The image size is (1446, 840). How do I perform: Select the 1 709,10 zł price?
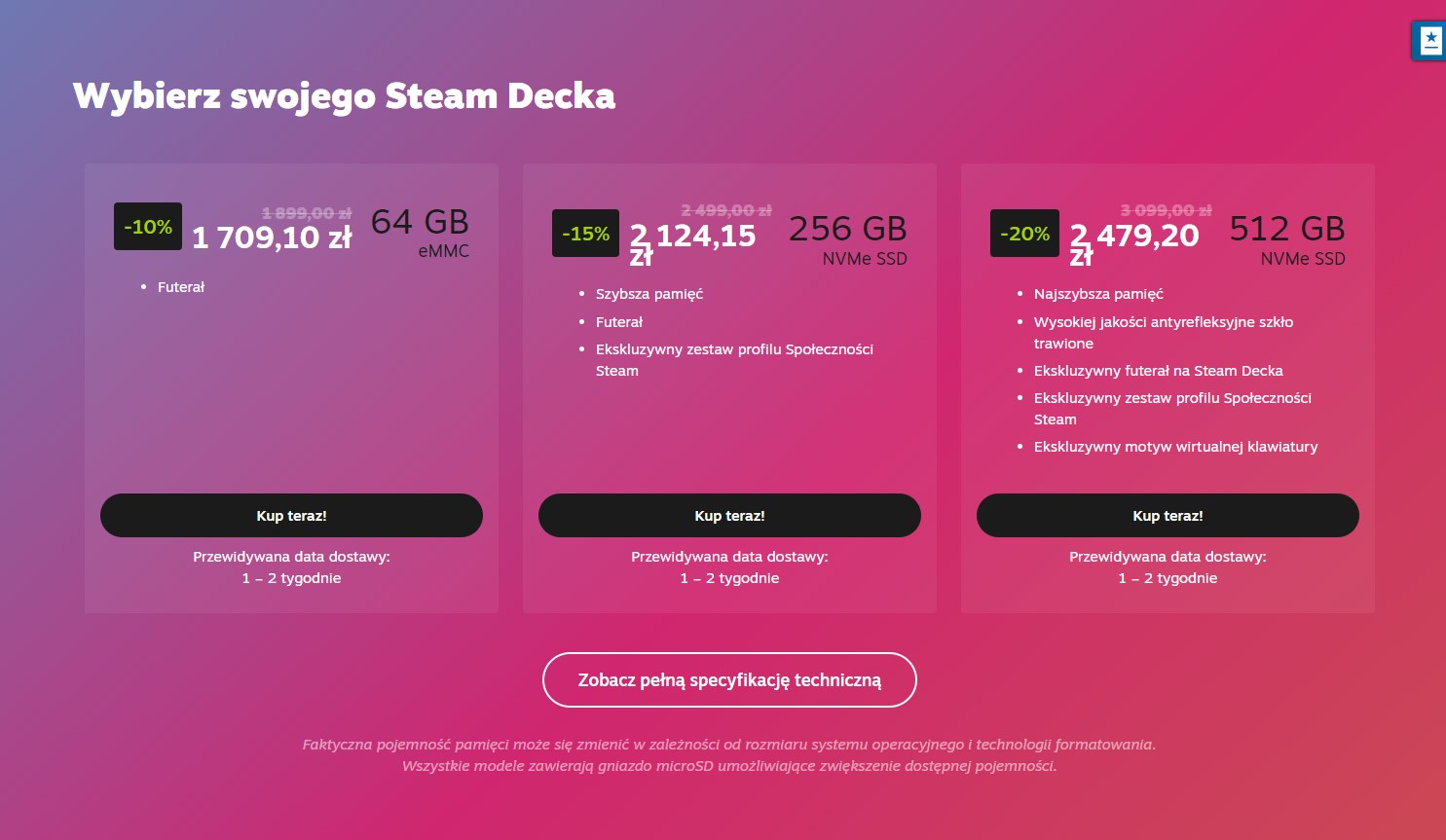(272, 237)
